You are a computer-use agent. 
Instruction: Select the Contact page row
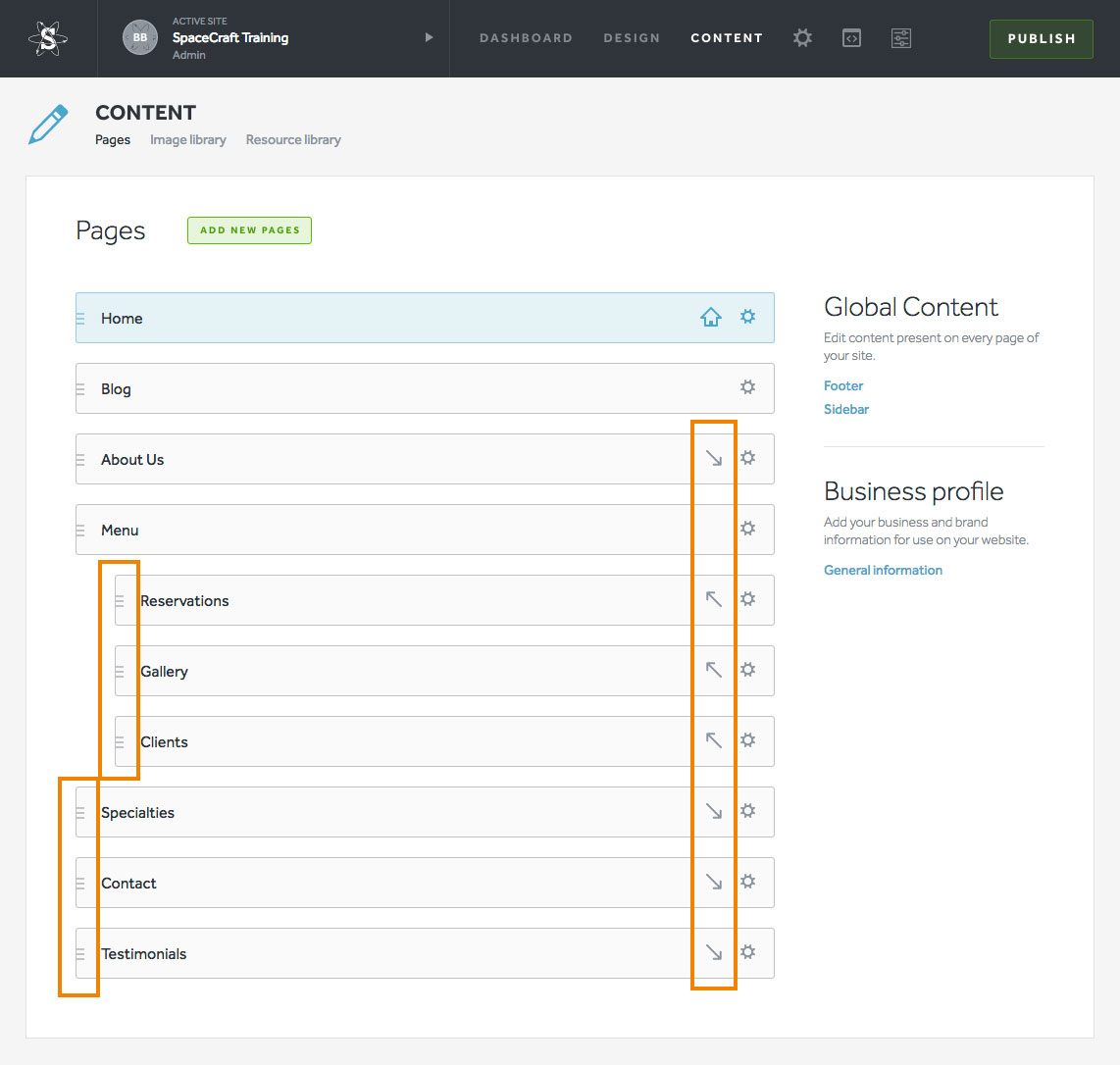click(x=425, y=883)
